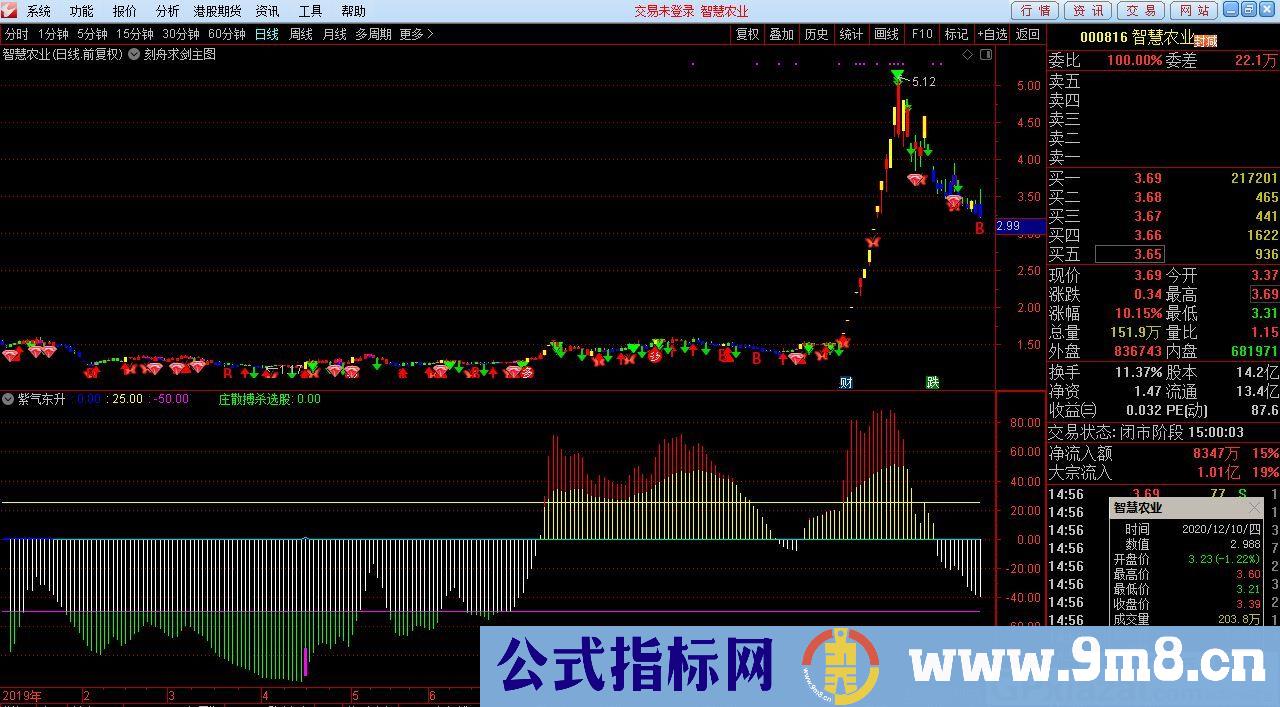1280x707 pixels.
Task: Add stock via +自选 button
Action: pos(992,34)
